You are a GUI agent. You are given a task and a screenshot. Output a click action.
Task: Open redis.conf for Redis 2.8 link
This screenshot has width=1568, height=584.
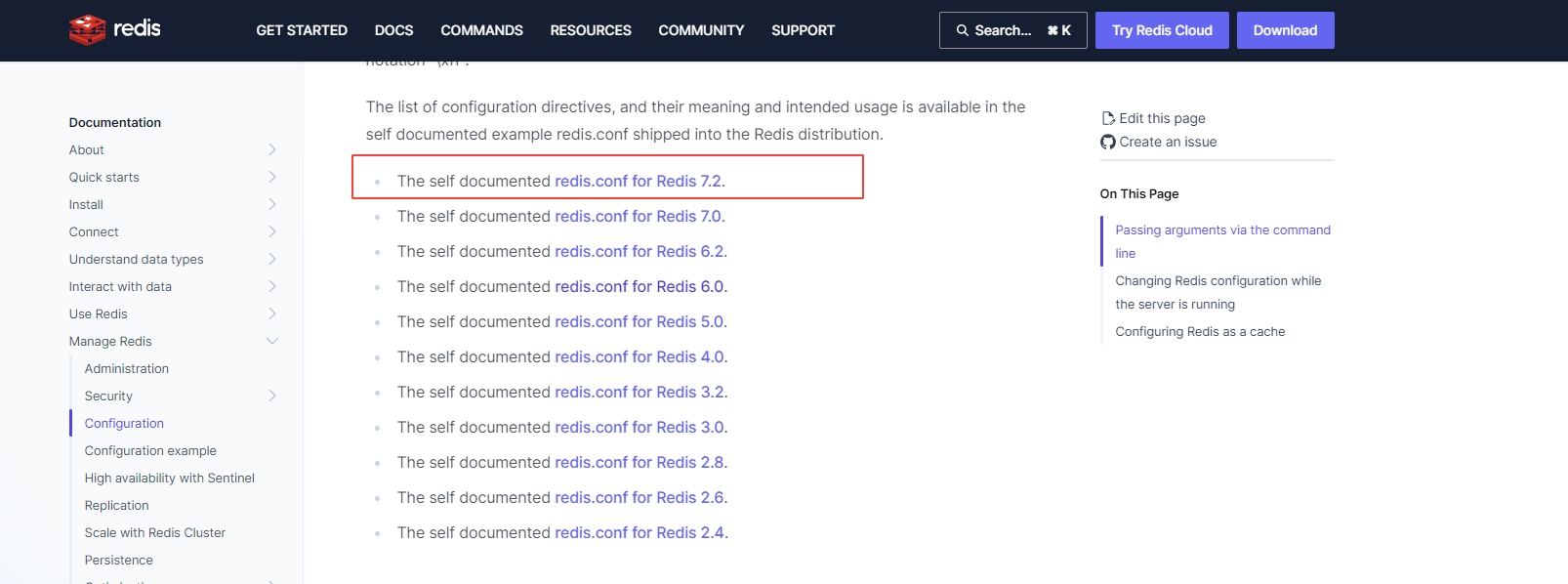(640, 462)
